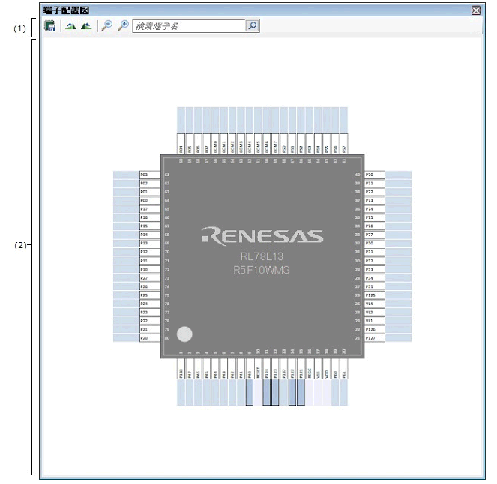Screen dimensions: 497x484
Task: Select pin 21 label on chip's right side
Action: tap(375, 338)
